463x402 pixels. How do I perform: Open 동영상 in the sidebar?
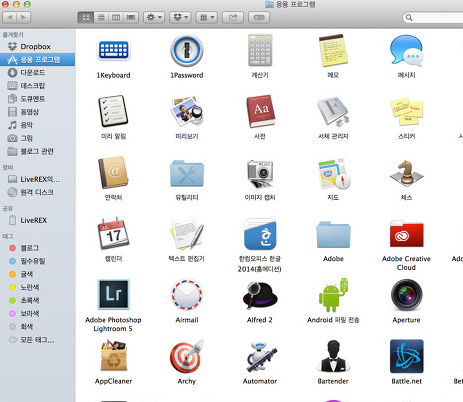37,112
